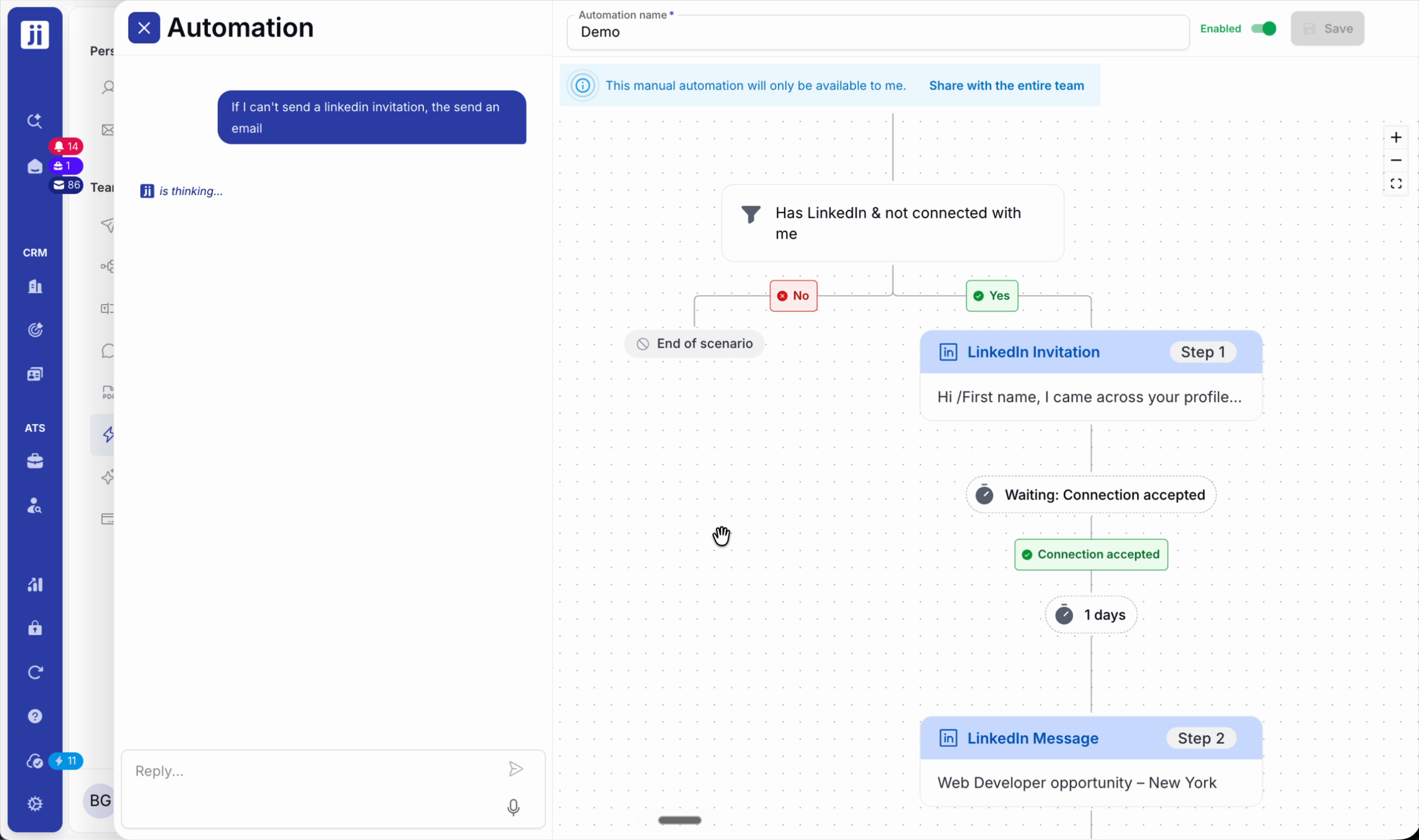Click Share with the entire team link
This screenshot has width=1419, height=840.
click(1006, 86)
